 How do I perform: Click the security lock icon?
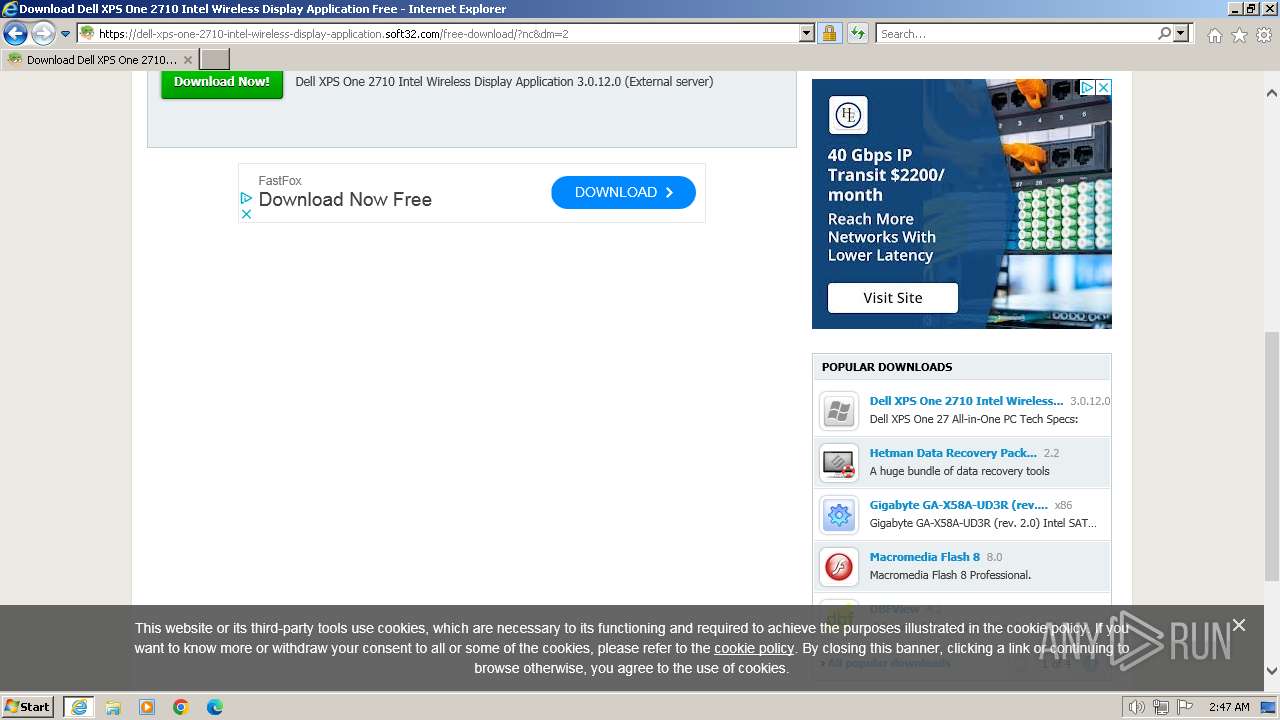(829, 33)
